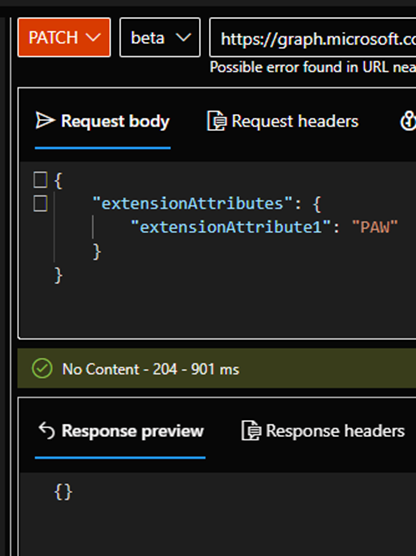Click the Response preview return-arrow icon
Screen dimensions: 416x556
coord(46,431)
